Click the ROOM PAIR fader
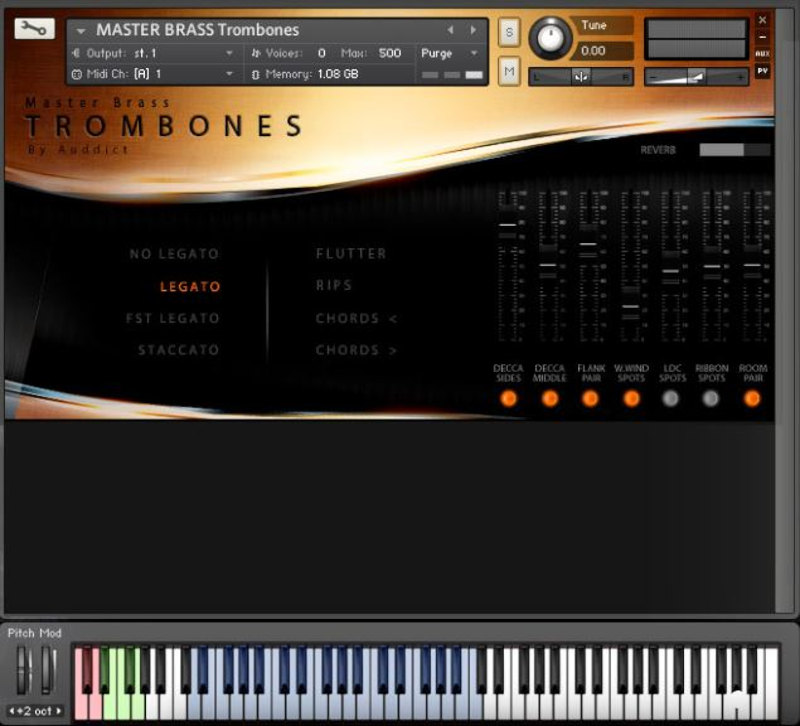 [x=752, y=265]
